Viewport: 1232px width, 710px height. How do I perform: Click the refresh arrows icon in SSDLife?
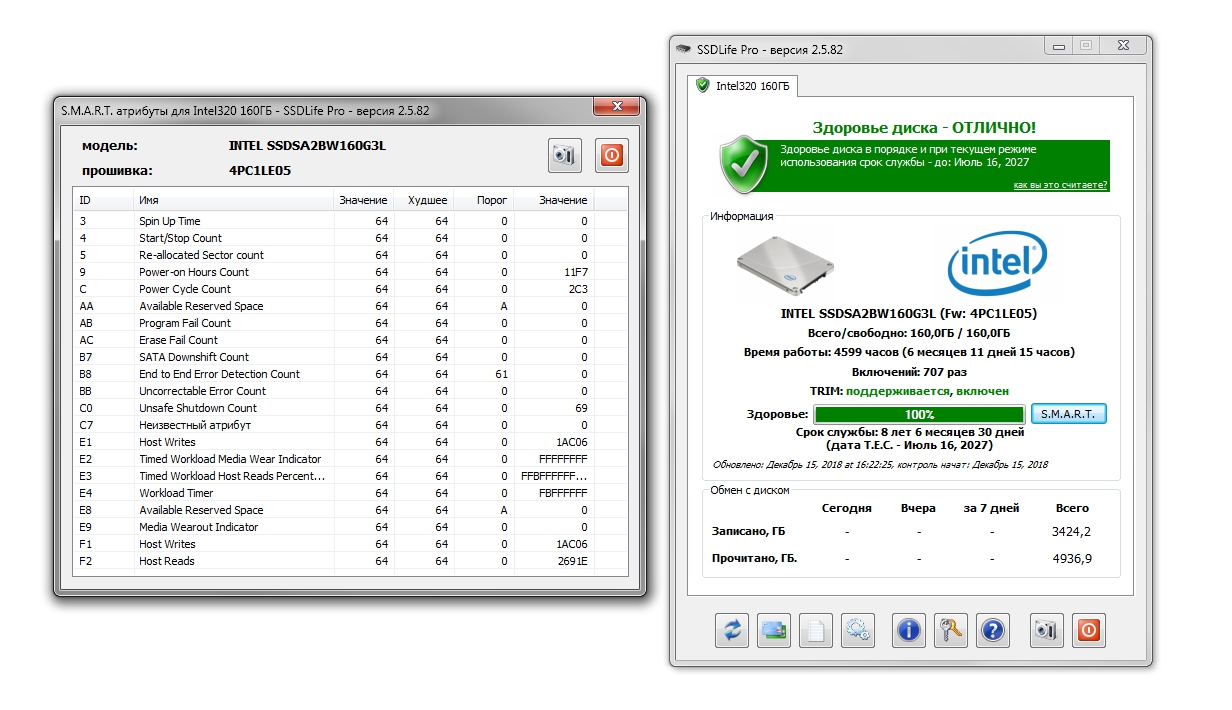pyautogui.click(x=732, y=630)
